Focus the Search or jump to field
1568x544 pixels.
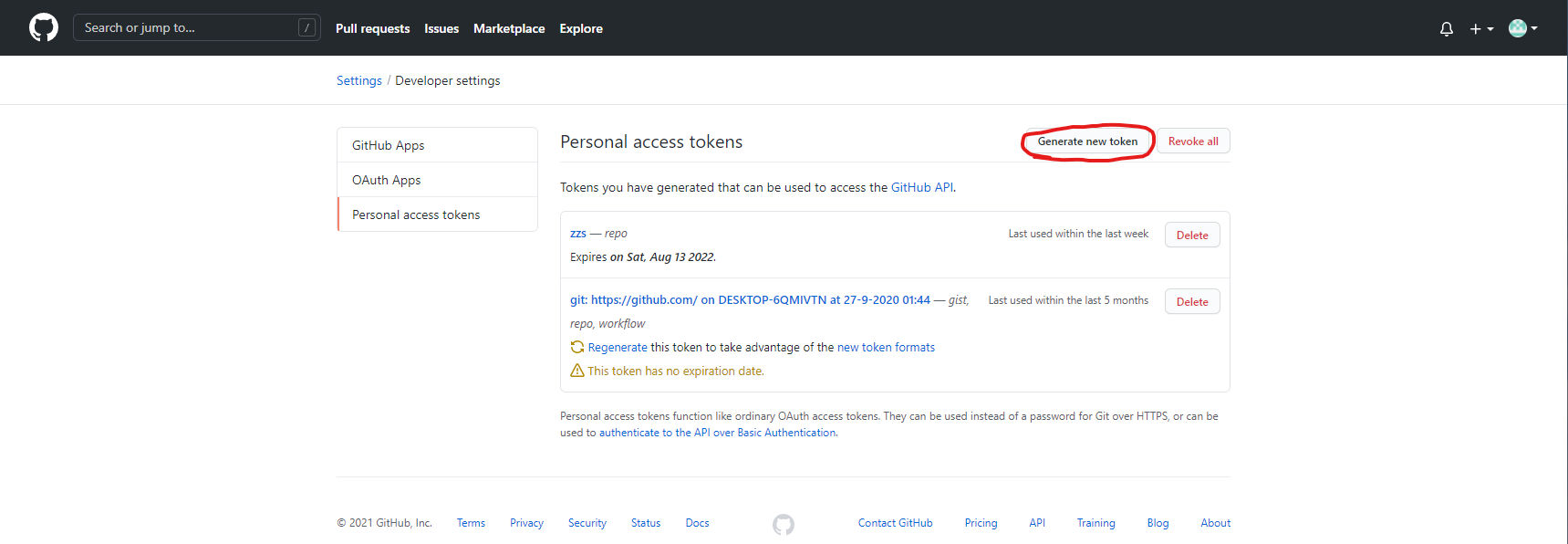coord(196,27)
